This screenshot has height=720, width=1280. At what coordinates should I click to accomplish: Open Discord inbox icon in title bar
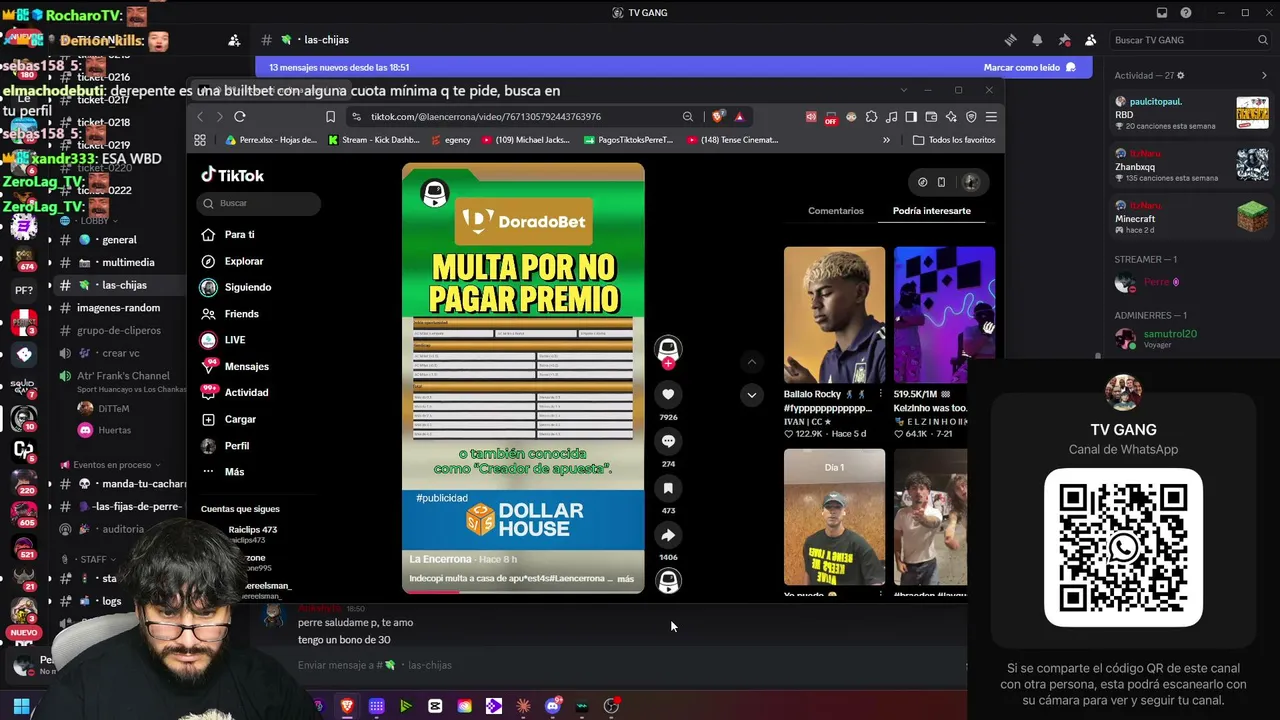click(x=1162, y=13)
